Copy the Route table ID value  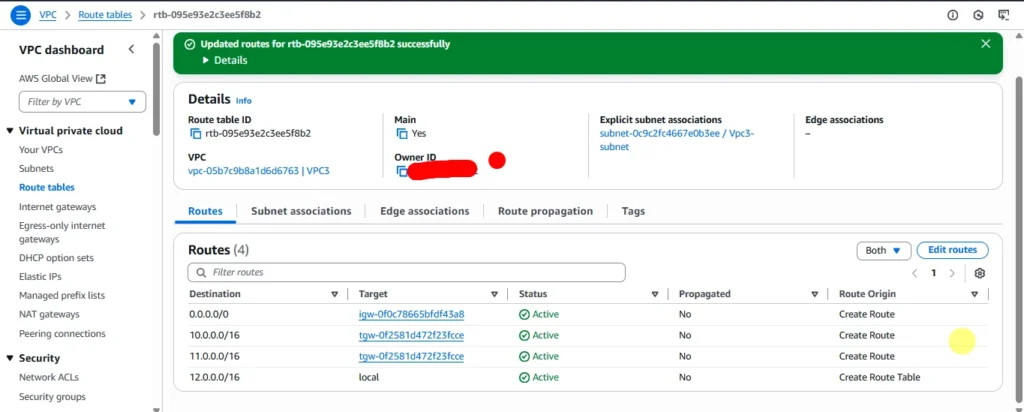tap(195, 133)
